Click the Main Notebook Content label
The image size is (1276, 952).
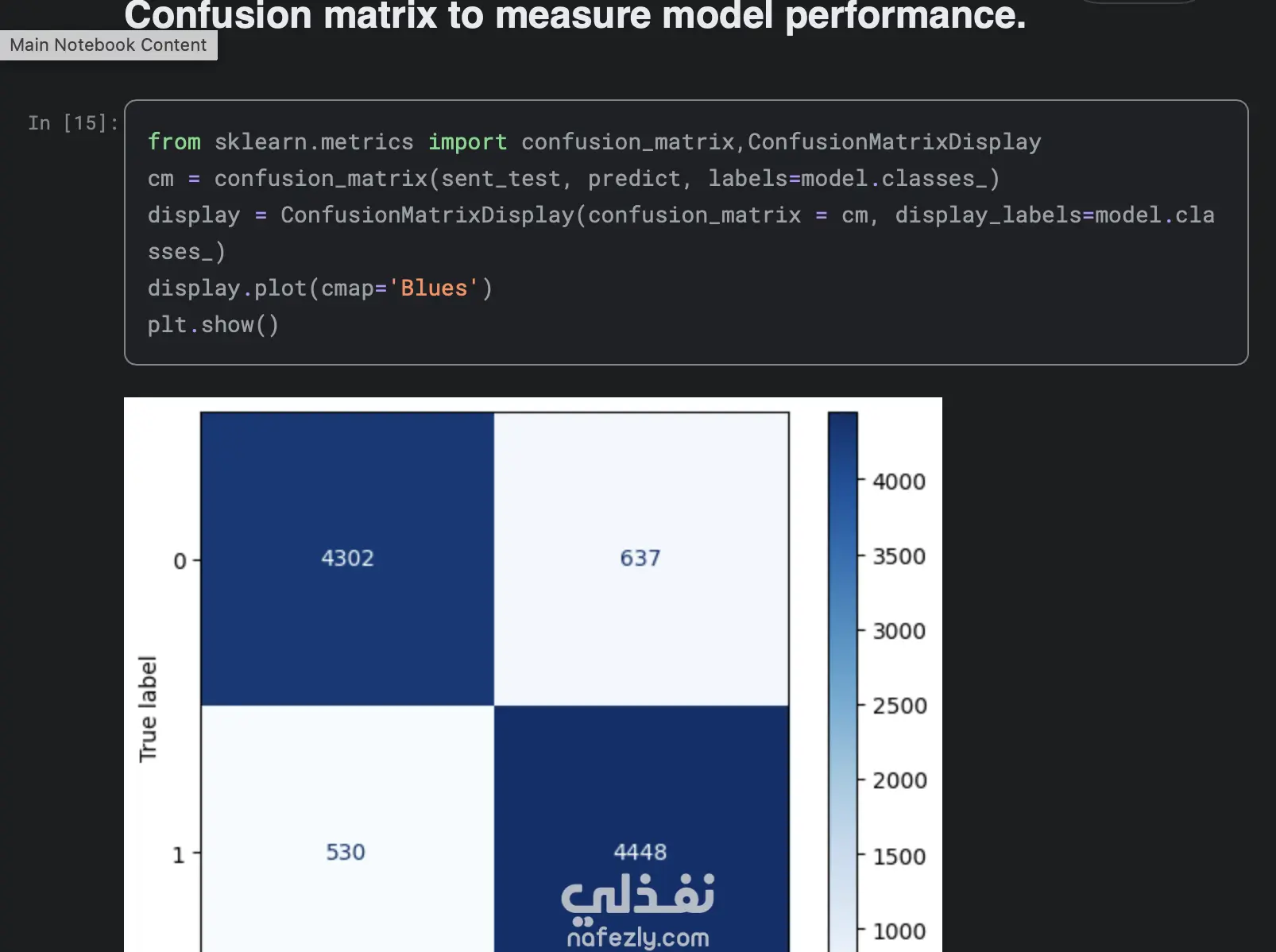(x=108, y=45)
